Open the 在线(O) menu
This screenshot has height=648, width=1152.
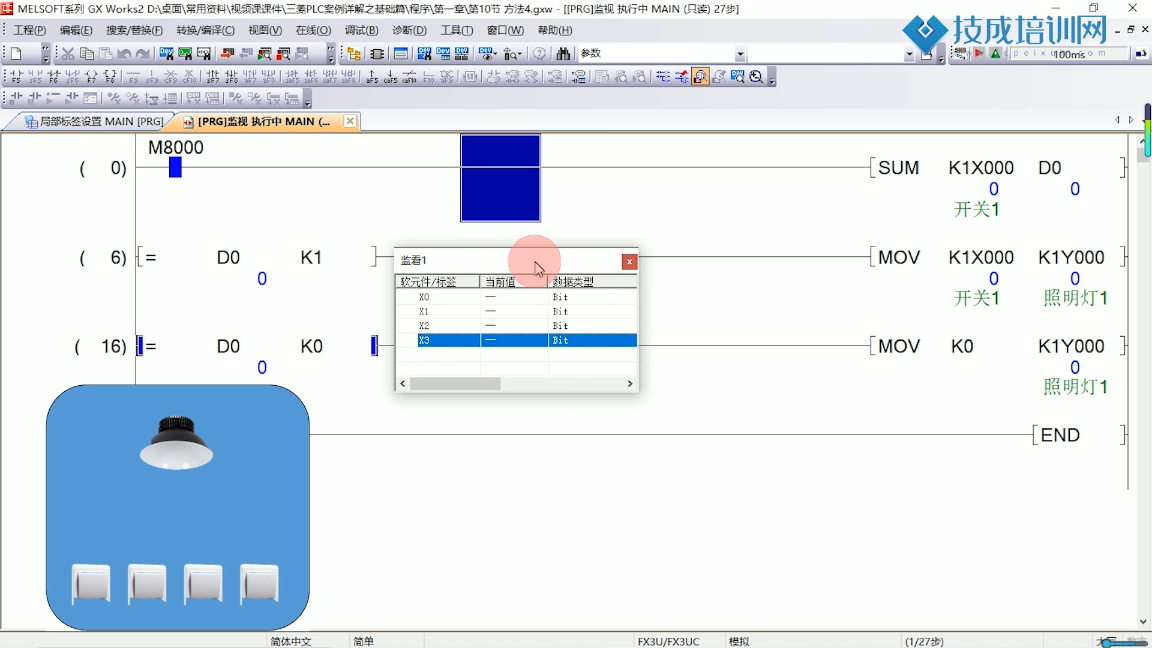(313, 30)
